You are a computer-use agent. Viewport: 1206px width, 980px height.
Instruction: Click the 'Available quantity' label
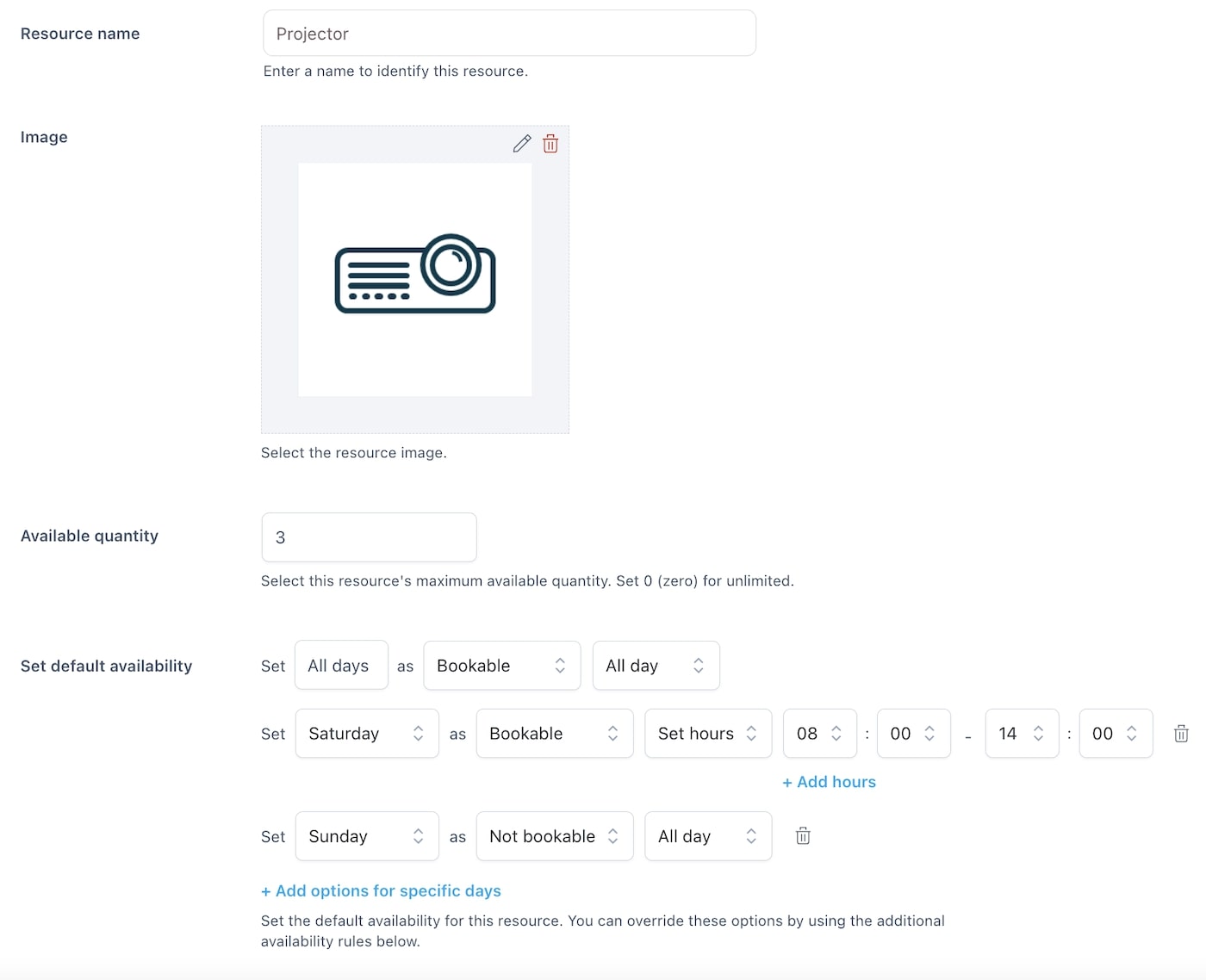90,536
